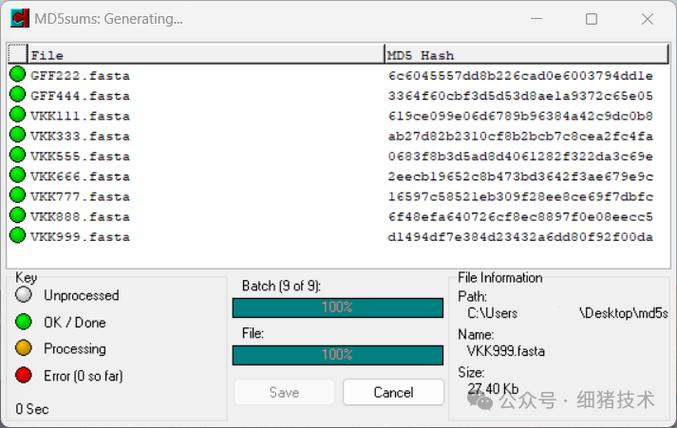Select green status icon for VKK111.fasta

coord(18,114)
